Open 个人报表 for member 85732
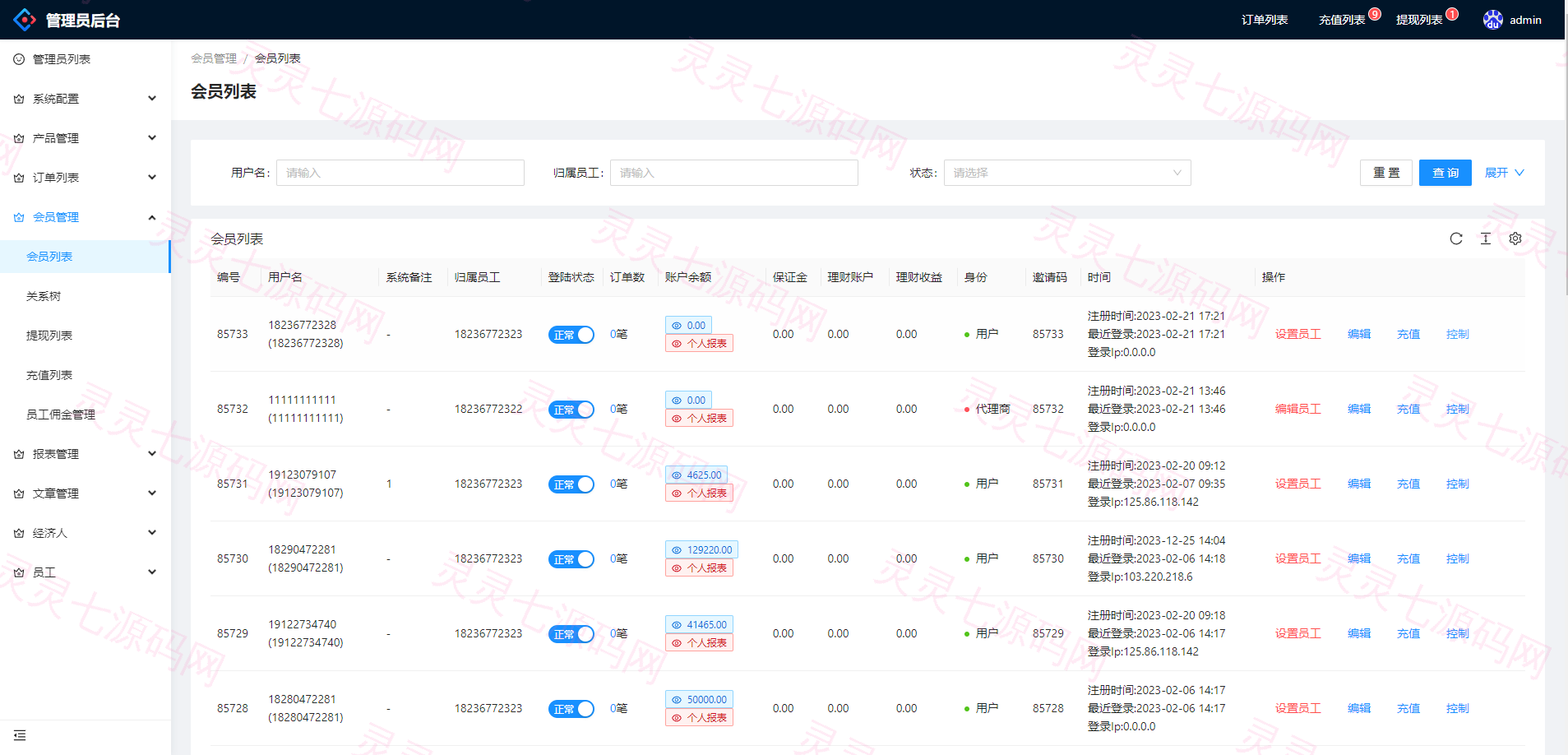The image size is (1568, 755). pyautogui.click(x=699, y=418)
